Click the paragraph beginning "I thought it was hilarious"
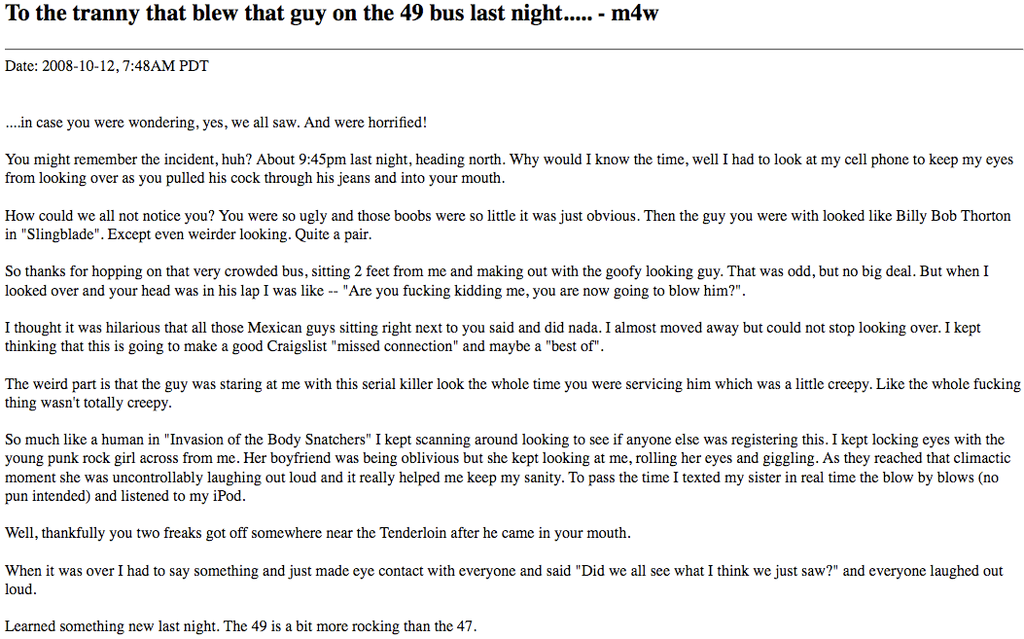 pyautogui.click(x=492, y=337)
